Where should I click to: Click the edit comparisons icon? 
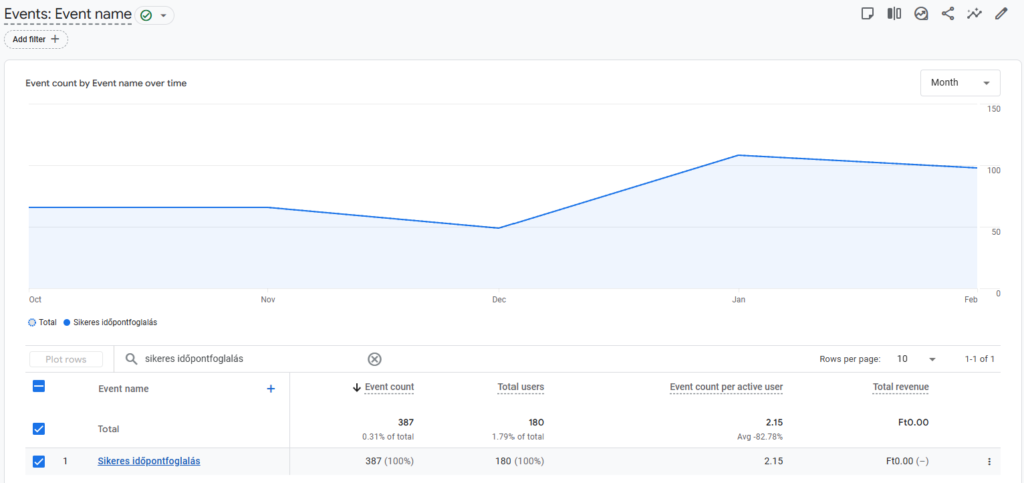coord(894,14)
